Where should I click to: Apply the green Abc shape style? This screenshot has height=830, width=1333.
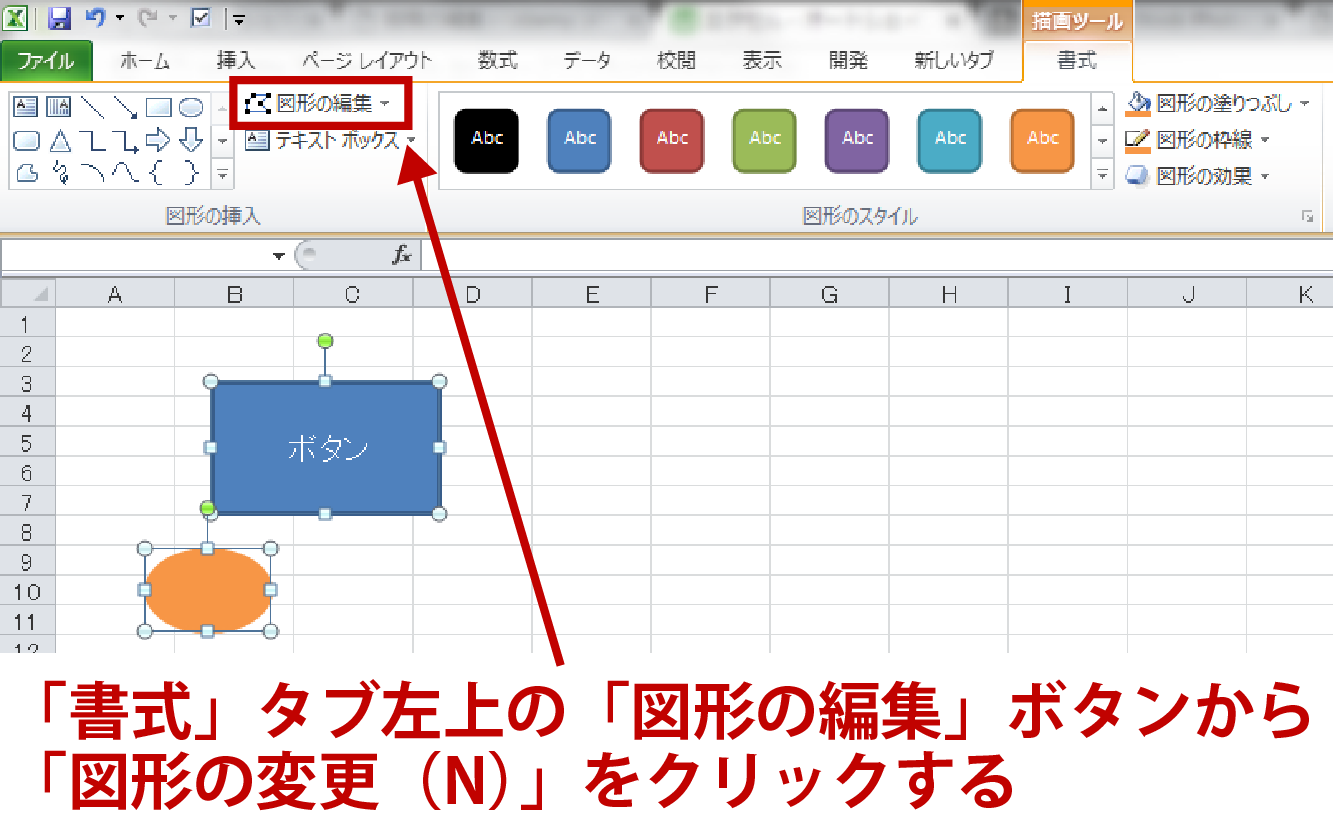click(765, 140)
